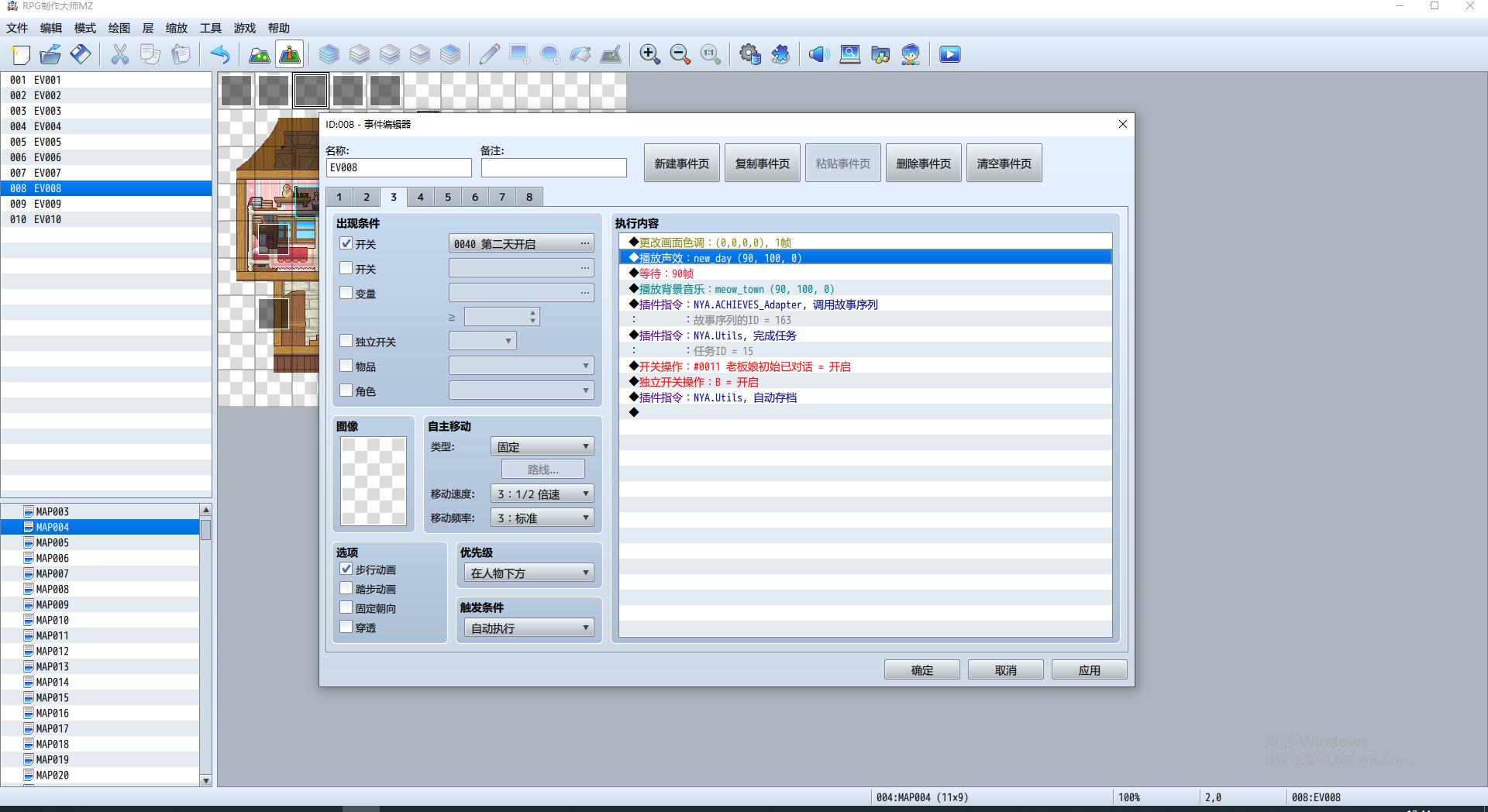Open the 优先级 dropdown
The width and height of the screenshot is (1488, 812).
pos(529,573)
